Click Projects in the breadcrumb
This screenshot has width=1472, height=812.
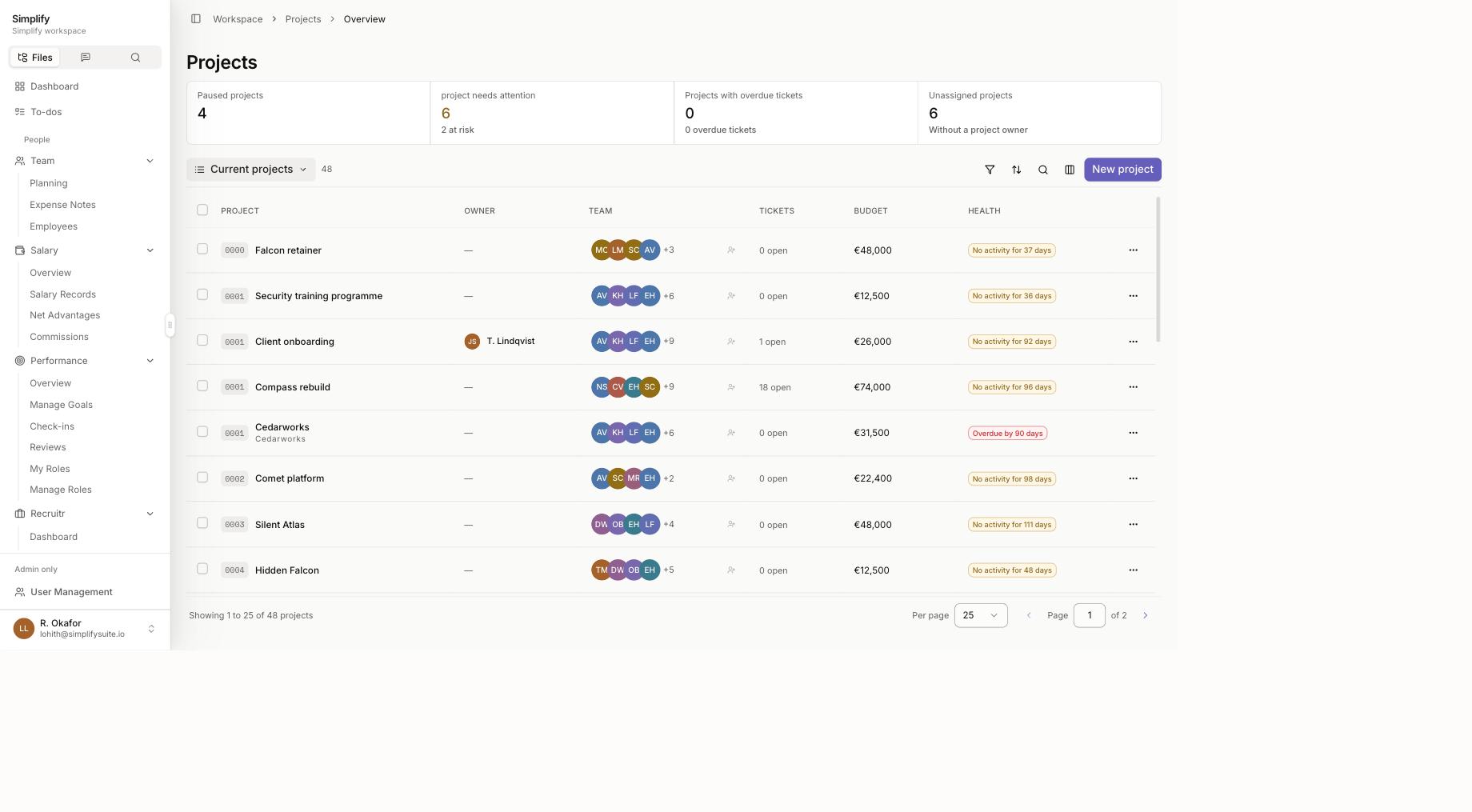pos(303,19)
